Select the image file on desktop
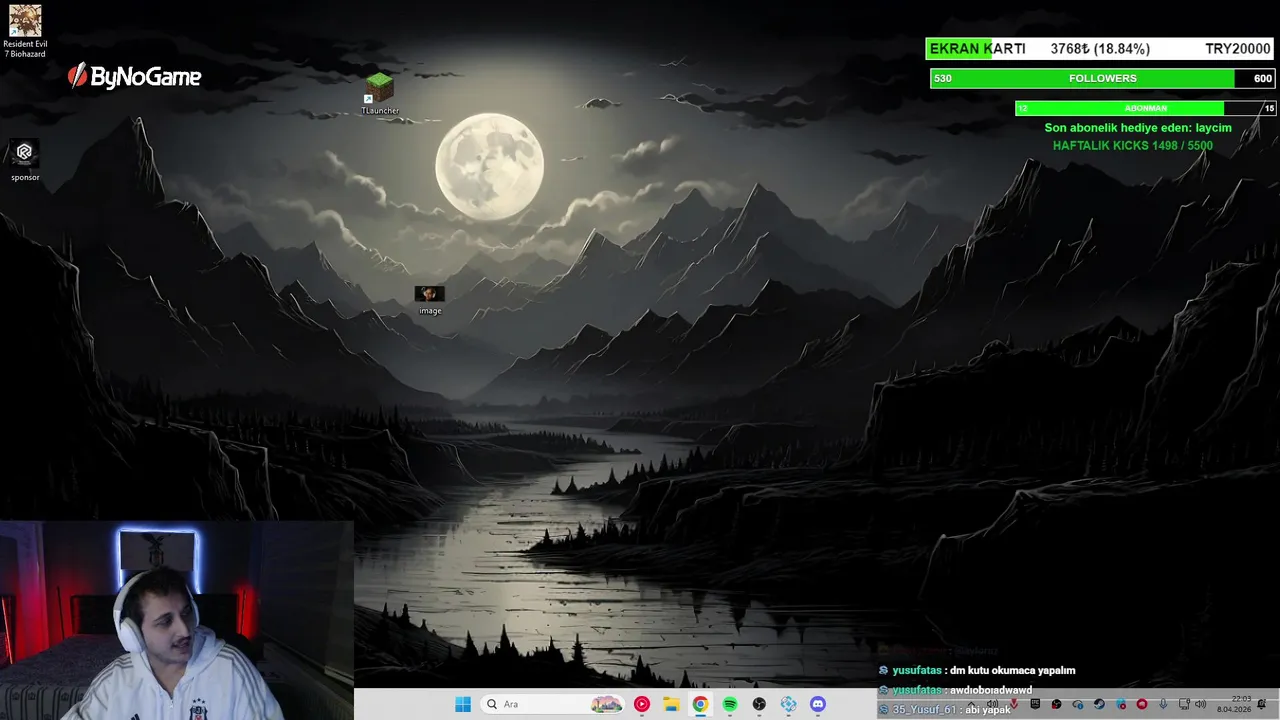 tap(430, 300)
